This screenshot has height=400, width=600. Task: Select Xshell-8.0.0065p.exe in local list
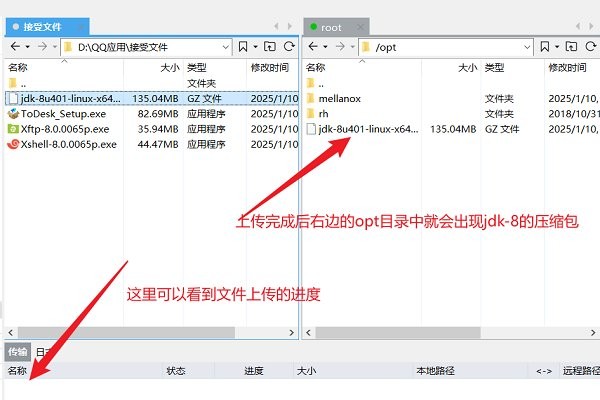click(x=152, y=144)
